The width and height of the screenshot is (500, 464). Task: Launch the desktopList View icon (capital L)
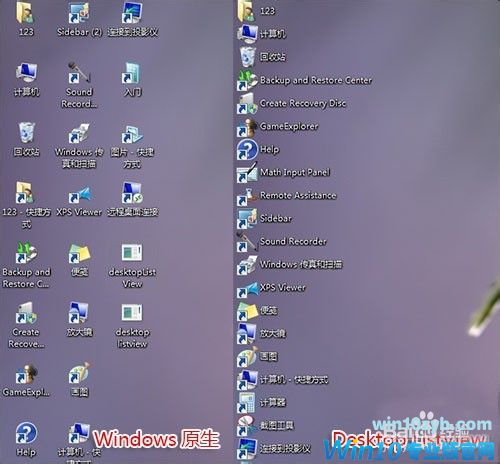click(x=132, y=253)
